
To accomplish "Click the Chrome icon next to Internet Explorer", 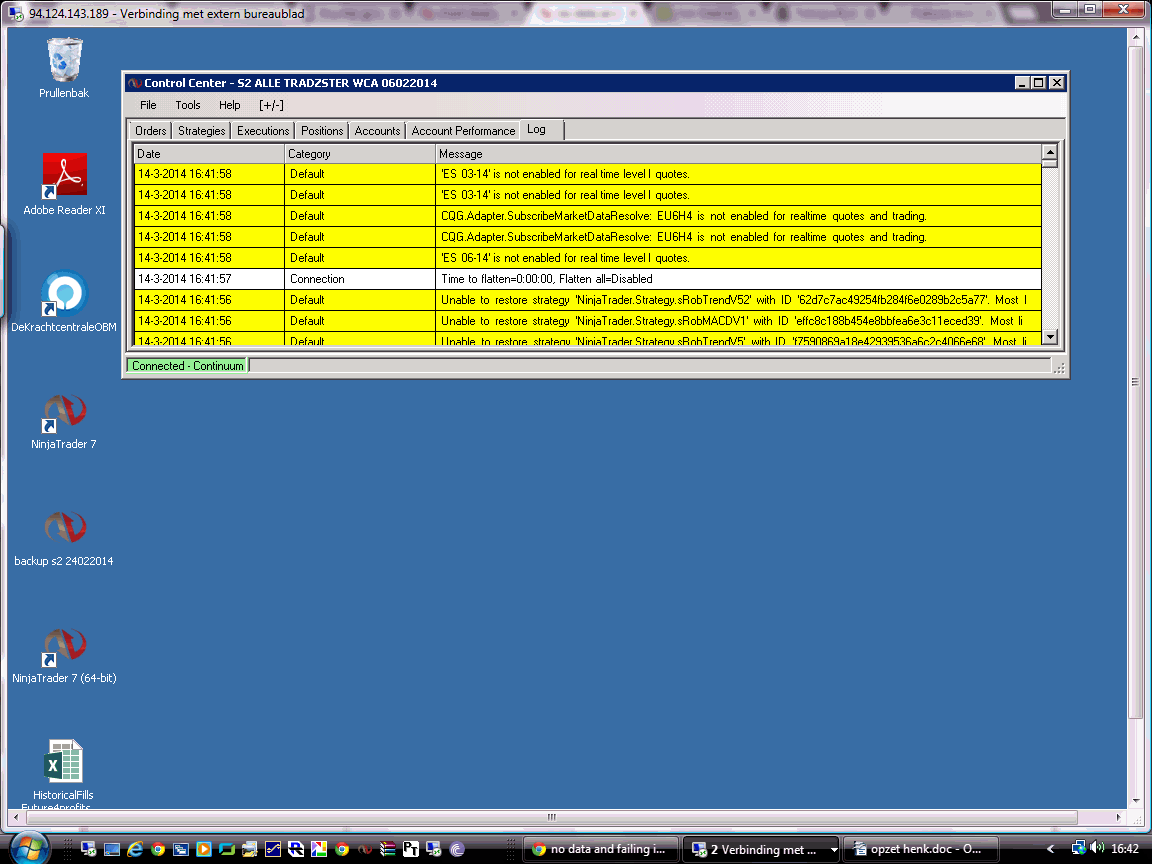I will point(158,849).
